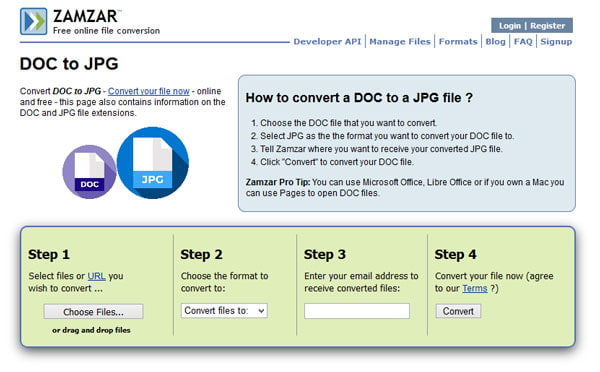Click the "Zamzar Pro Tip:" text
The height and width of the screenshot is (372, 600).
pyautogui.click(x=278, y=182)
